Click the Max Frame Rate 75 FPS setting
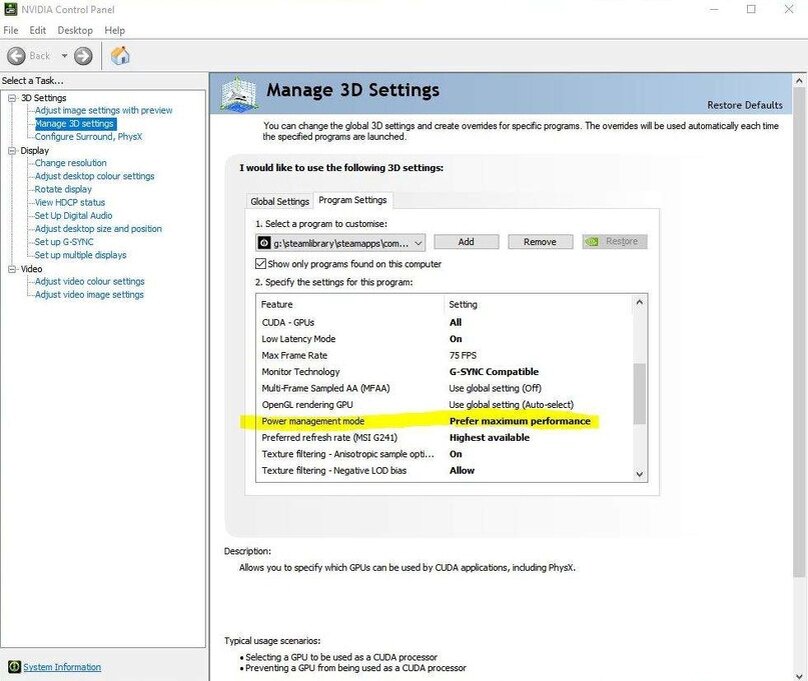The width and height of the screenshot is (808, 681). pos(463,355)
